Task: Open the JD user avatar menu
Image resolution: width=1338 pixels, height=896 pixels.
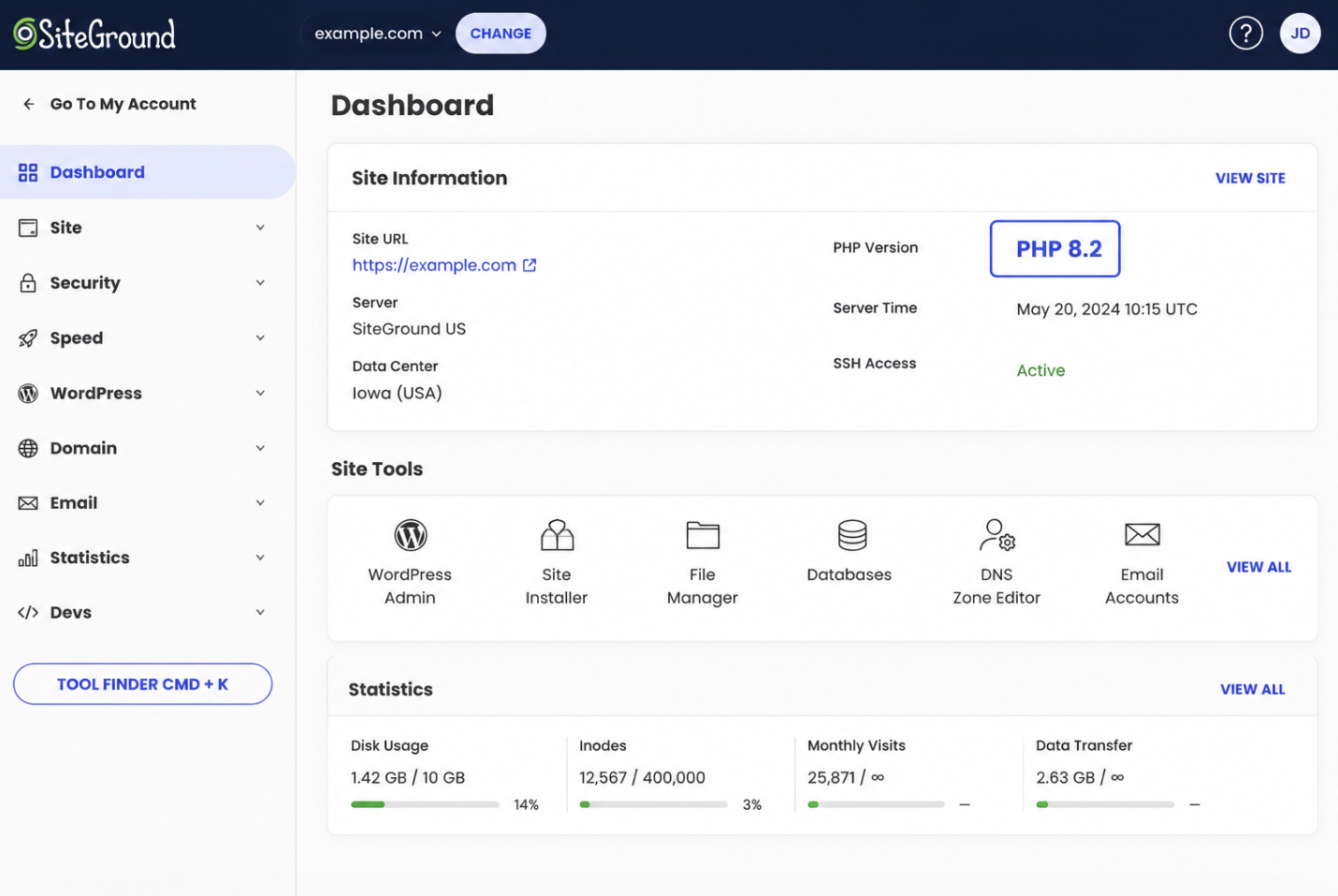Action: [1300, 34]
